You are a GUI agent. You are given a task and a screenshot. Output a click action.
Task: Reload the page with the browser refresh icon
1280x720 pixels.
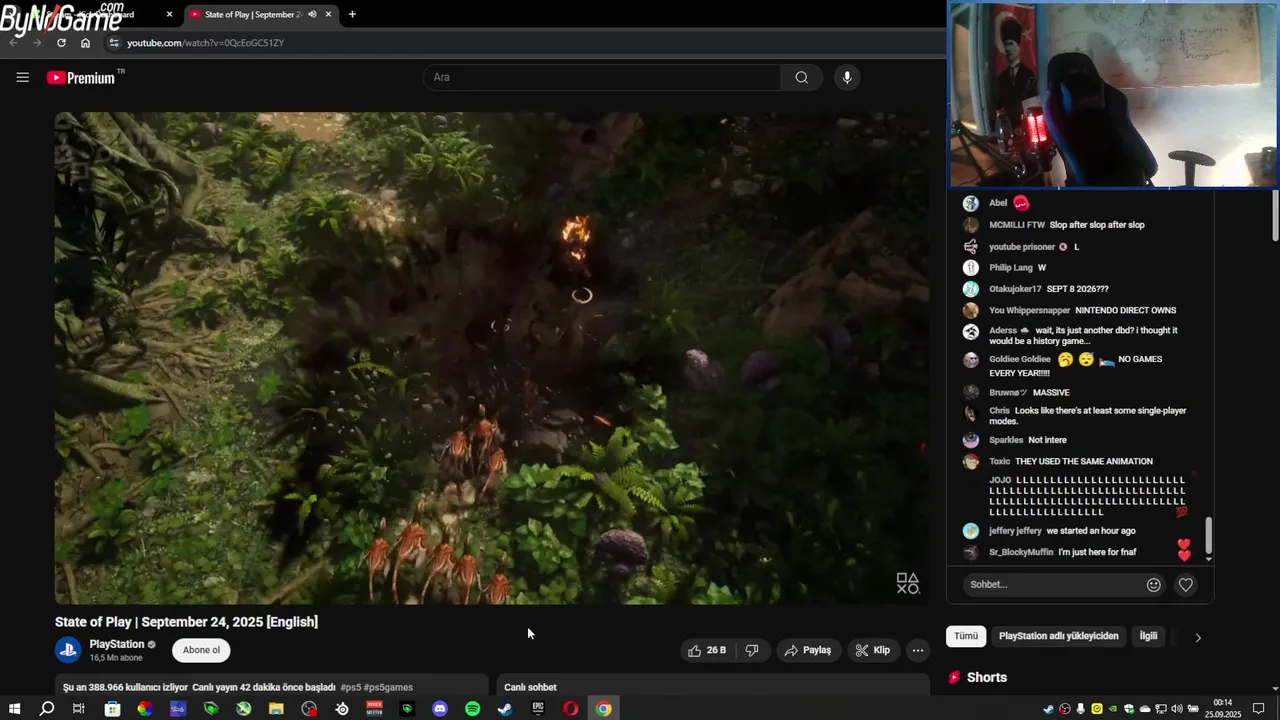click(x=61, y=43)
